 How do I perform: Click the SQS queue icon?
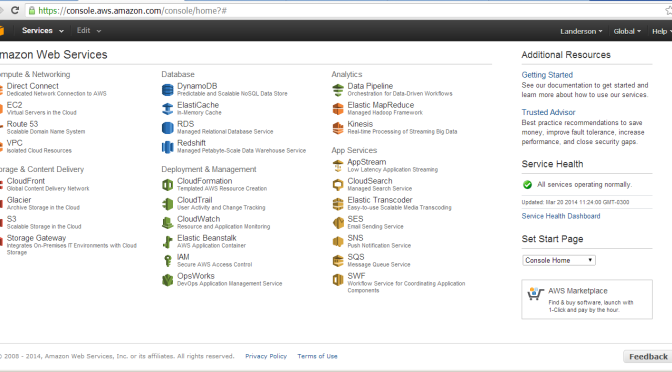point(338,261)
